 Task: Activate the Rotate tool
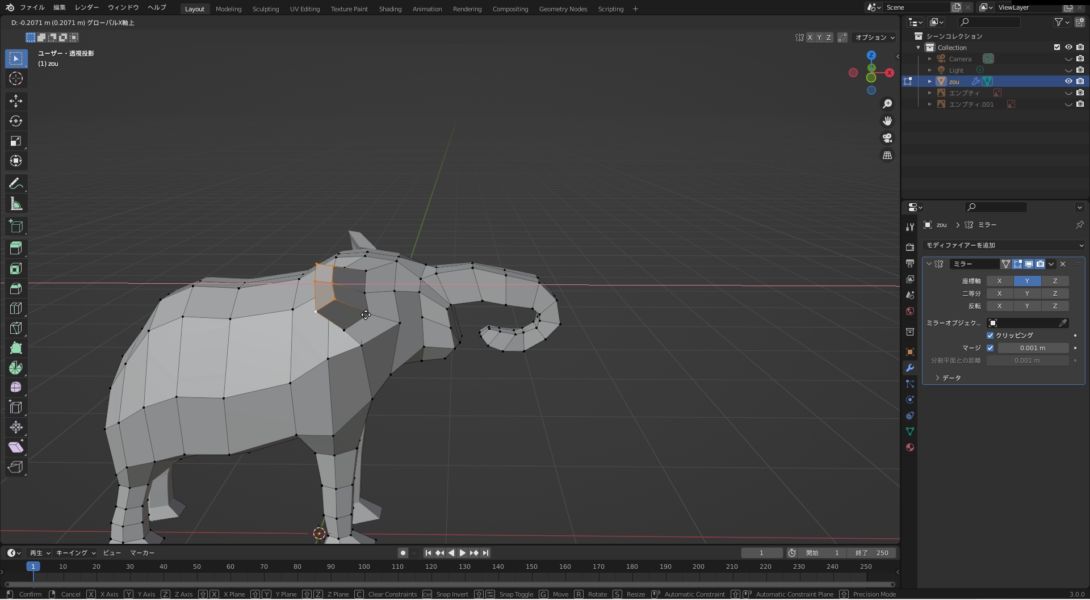pyautogui.click(x=15, y=121)
